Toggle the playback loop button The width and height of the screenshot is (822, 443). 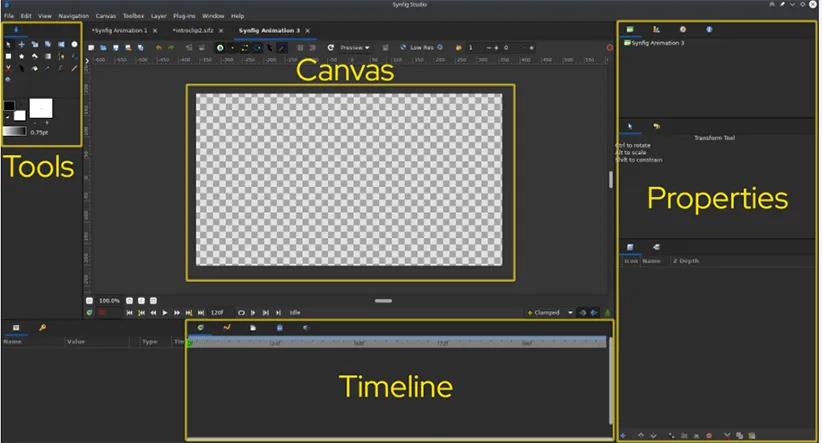(x=241, y=313)
